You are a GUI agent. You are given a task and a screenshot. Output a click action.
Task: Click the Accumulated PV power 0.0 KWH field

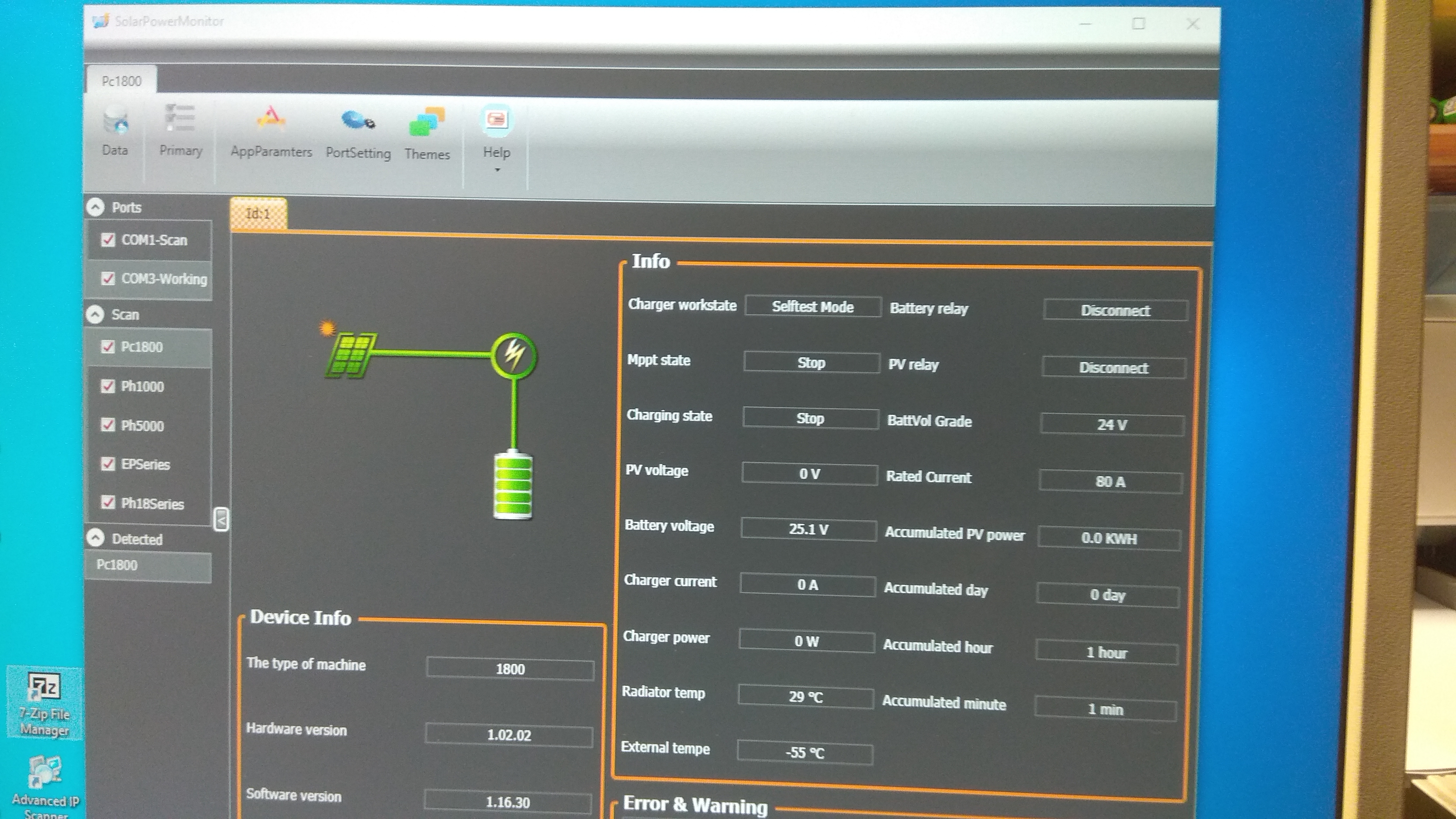(x=1109, y=539)
